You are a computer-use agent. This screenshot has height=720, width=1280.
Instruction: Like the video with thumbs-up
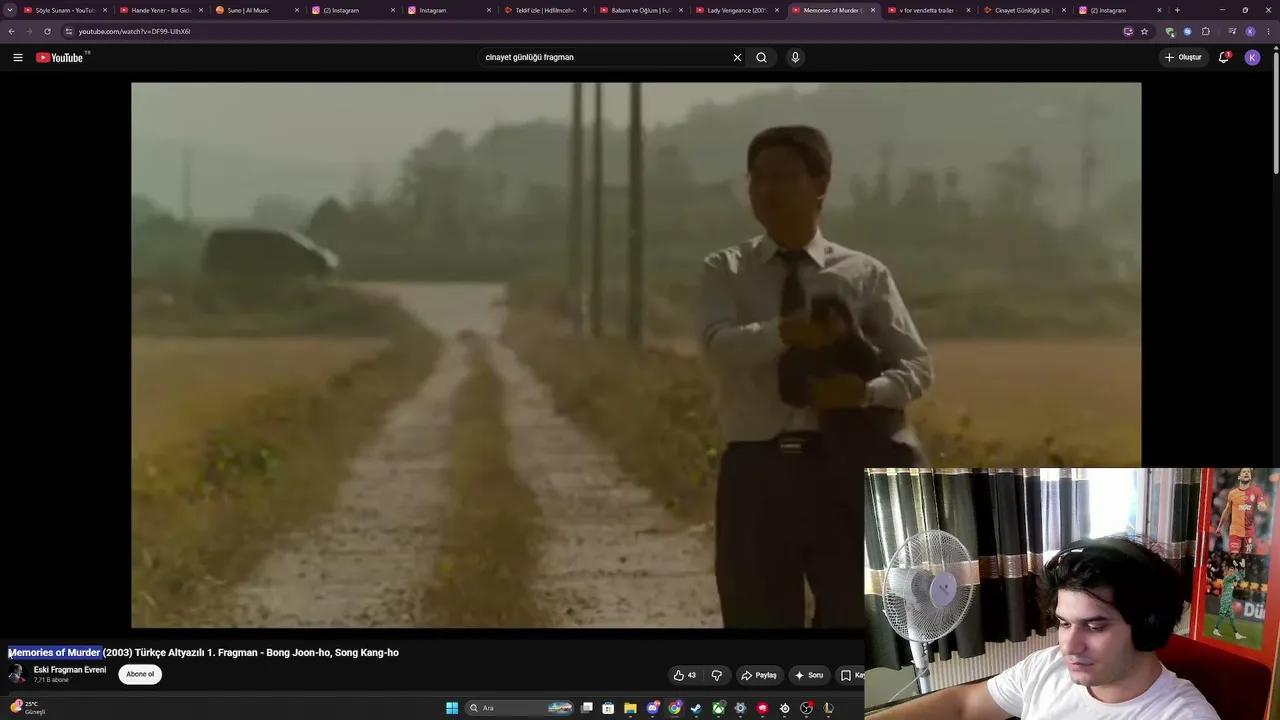click(x=685, y=675)
